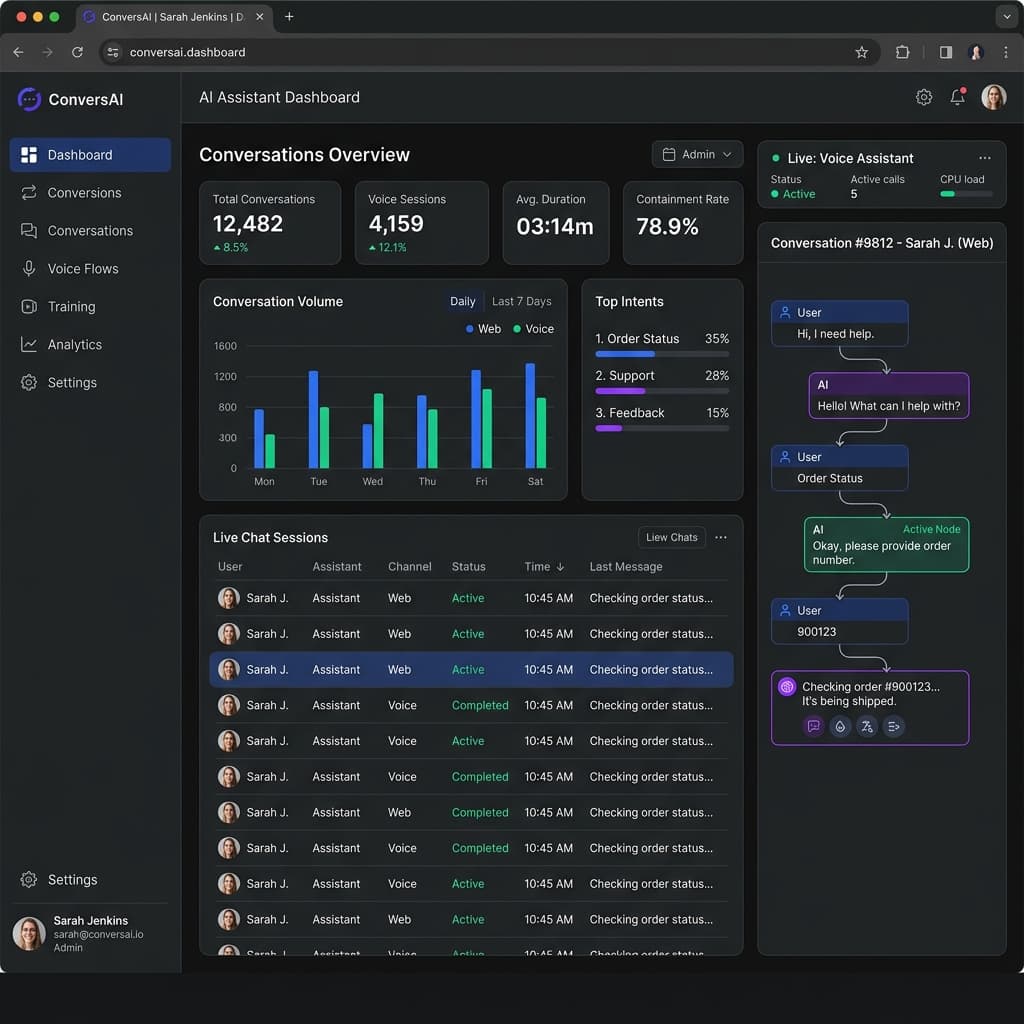The width and height of the screenshot is (1024, 1024).
Task: Toggle the browser side panel
Action: (x=945, y=52)
